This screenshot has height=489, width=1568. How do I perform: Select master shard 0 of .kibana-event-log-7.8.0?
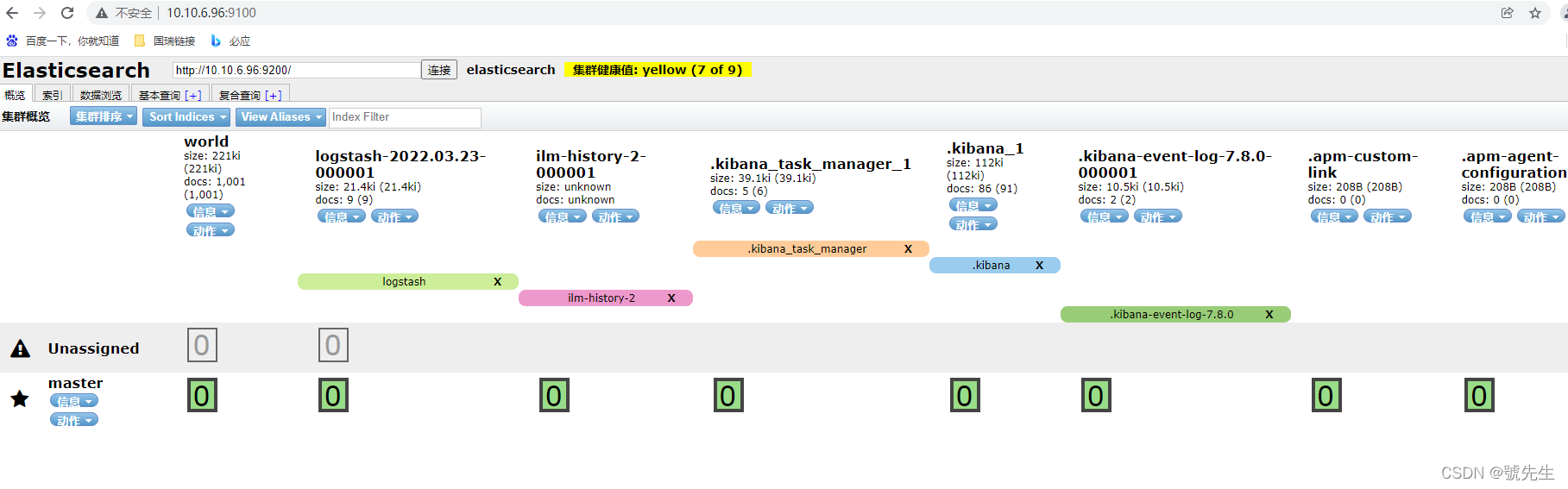(1096, 395)
